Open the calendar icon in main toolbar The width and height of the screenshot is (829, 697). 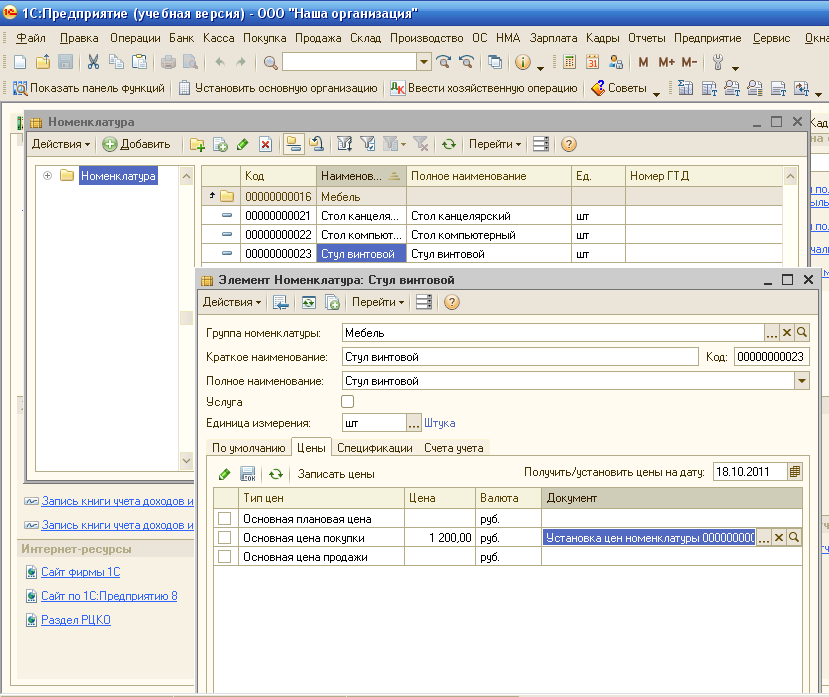(x=592, y=62)
